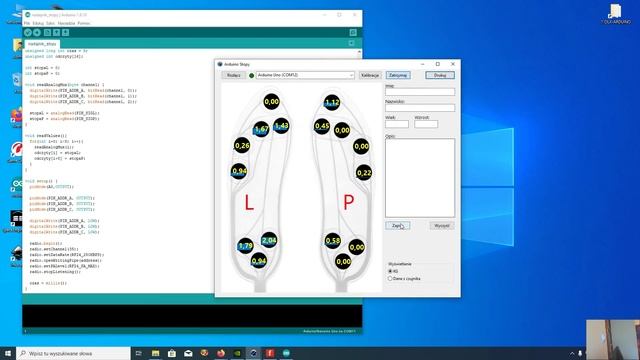Show hidden system tray icons
Viewport: 640px width, 360px height.
tap(572, 353)
